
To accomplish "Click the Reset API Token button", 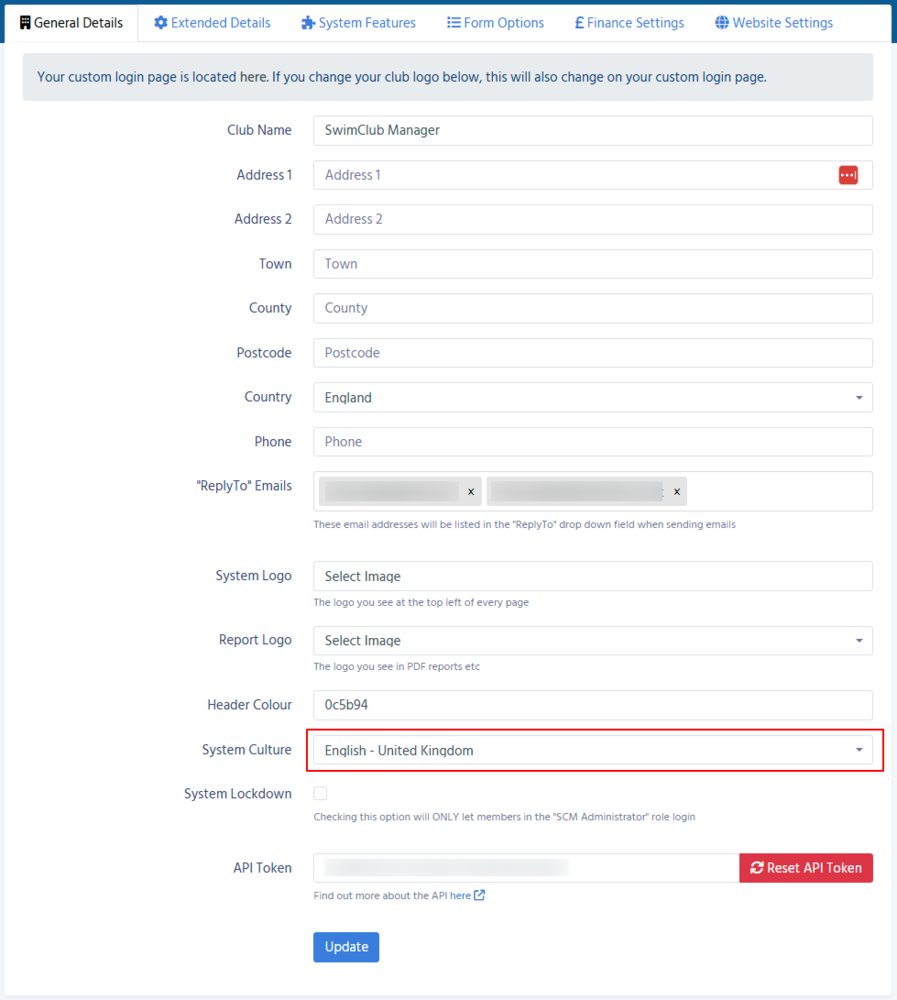I will tap(806, 868).
